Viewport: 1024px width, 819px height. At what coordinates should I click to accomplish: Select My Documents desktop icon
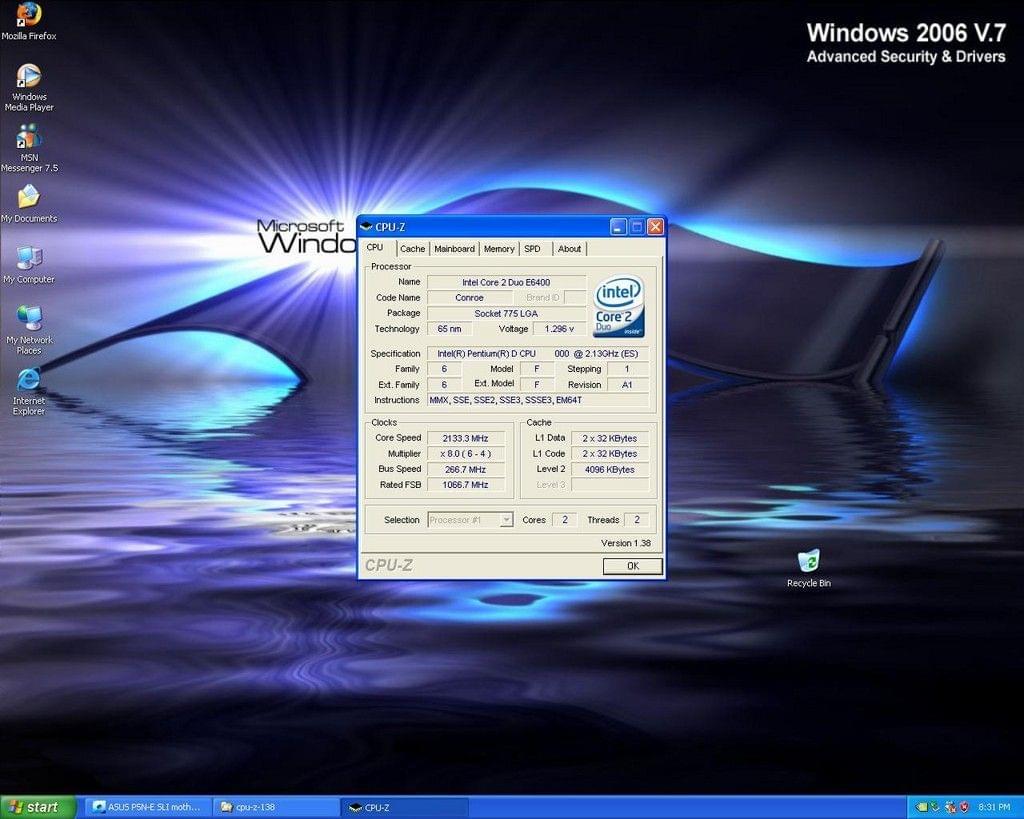[x=29, y=204]
